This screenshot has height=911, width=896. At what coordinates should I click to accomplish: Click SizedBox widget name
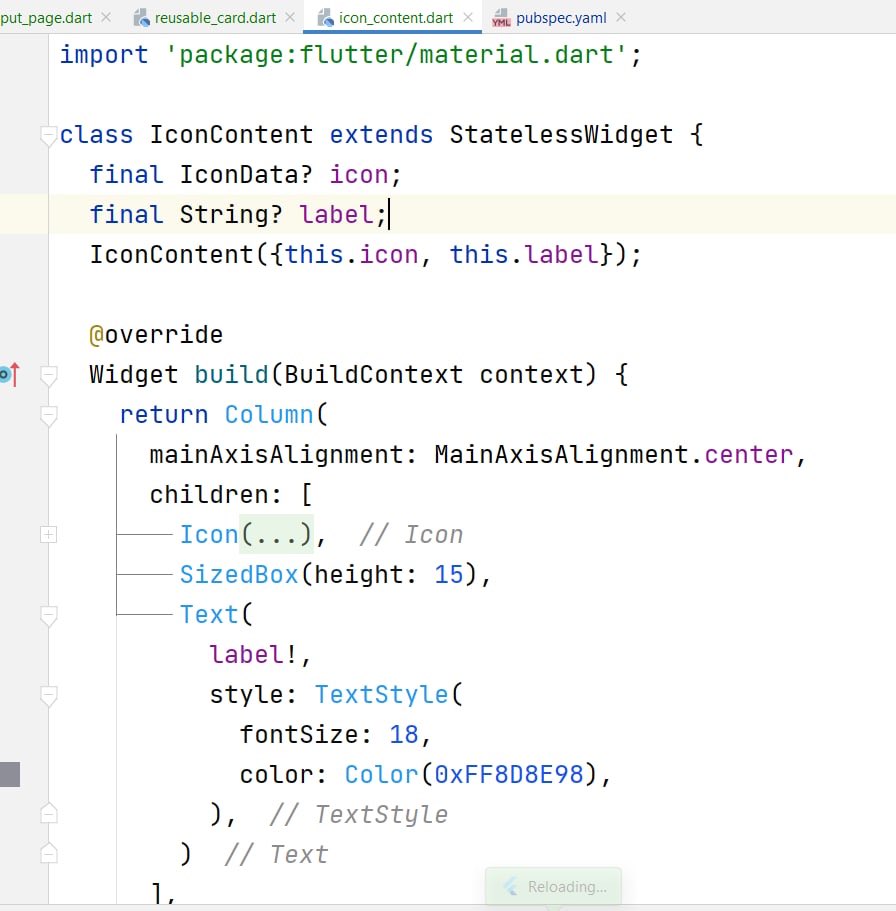pyautogui.click(x=239, y=575)
